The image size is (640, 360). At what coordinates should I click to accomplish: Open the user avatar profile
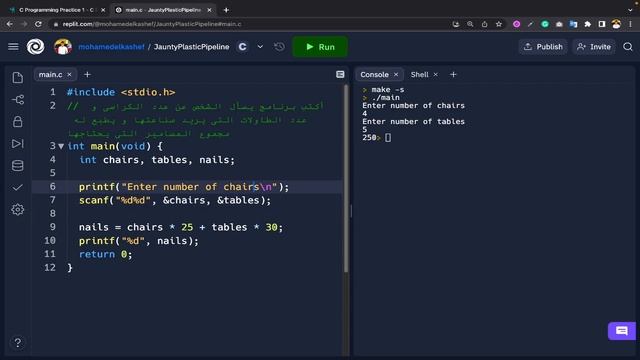62,47
